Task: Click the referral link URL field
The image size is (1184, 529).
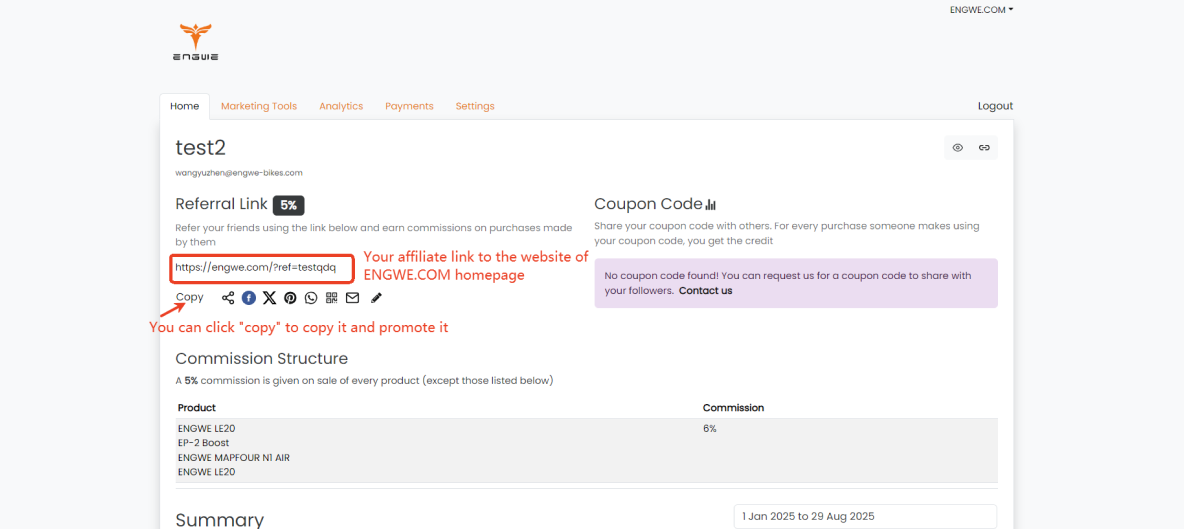Action: pos(261,268)
